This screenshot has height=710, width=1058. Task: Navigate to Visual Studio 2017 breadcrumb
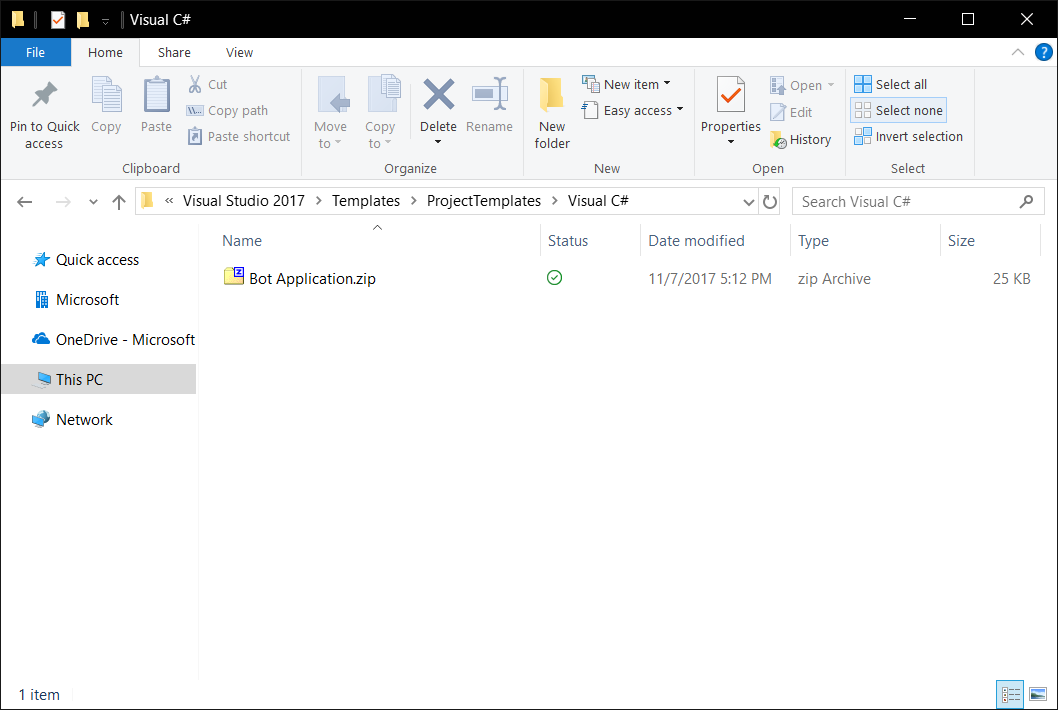244,200
